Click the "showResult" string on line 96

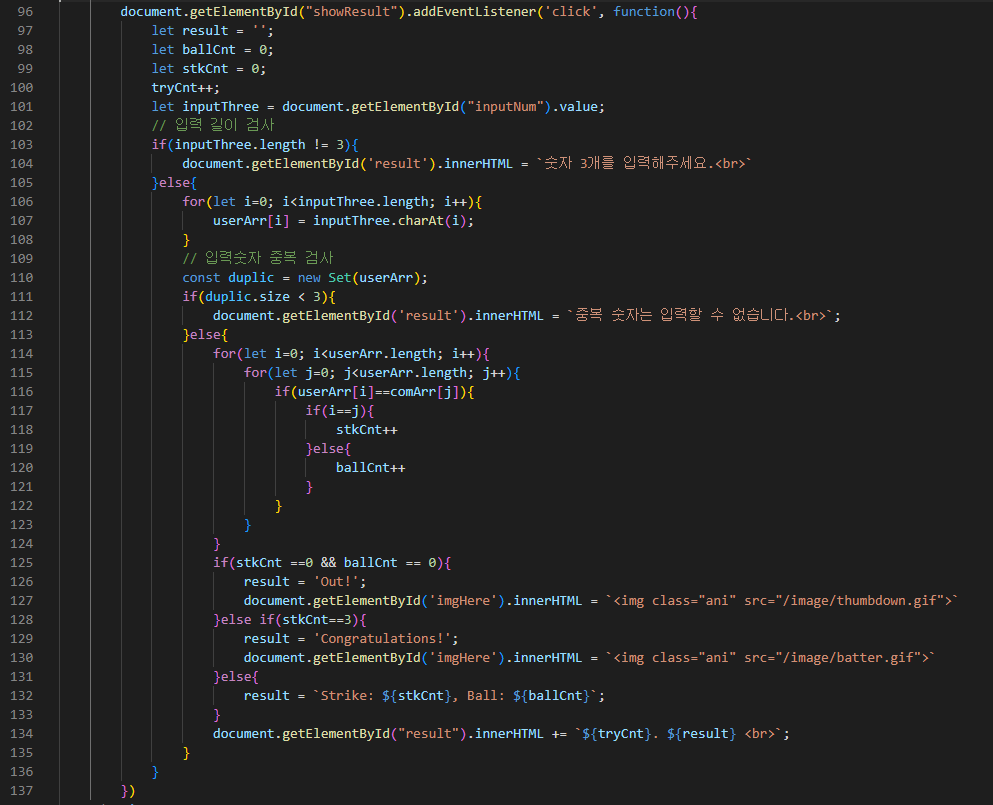tap(351, 11)
